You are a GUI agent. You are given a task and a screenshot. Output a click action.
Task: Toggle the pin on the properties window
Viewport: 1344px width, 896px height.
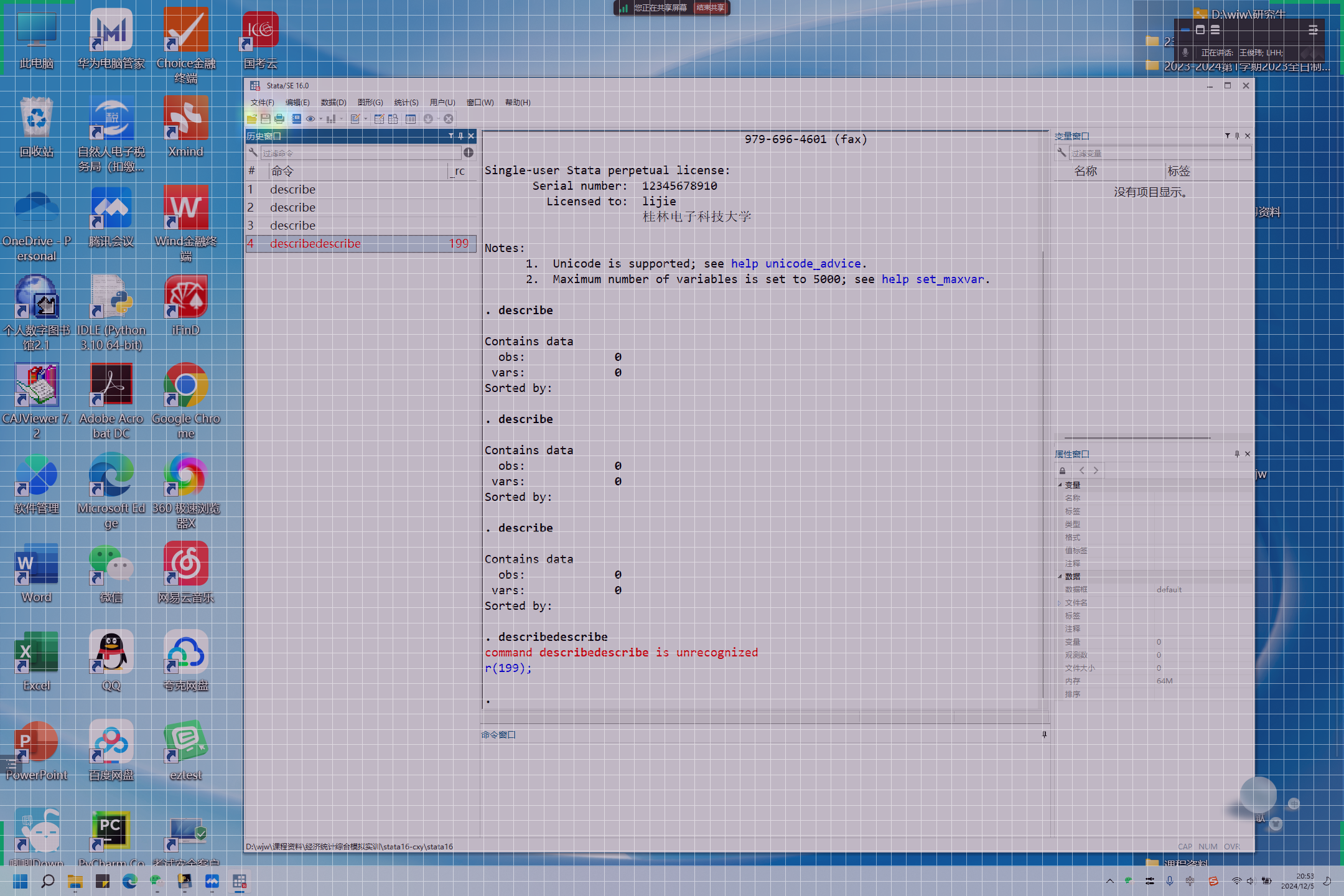point(1237,454)
